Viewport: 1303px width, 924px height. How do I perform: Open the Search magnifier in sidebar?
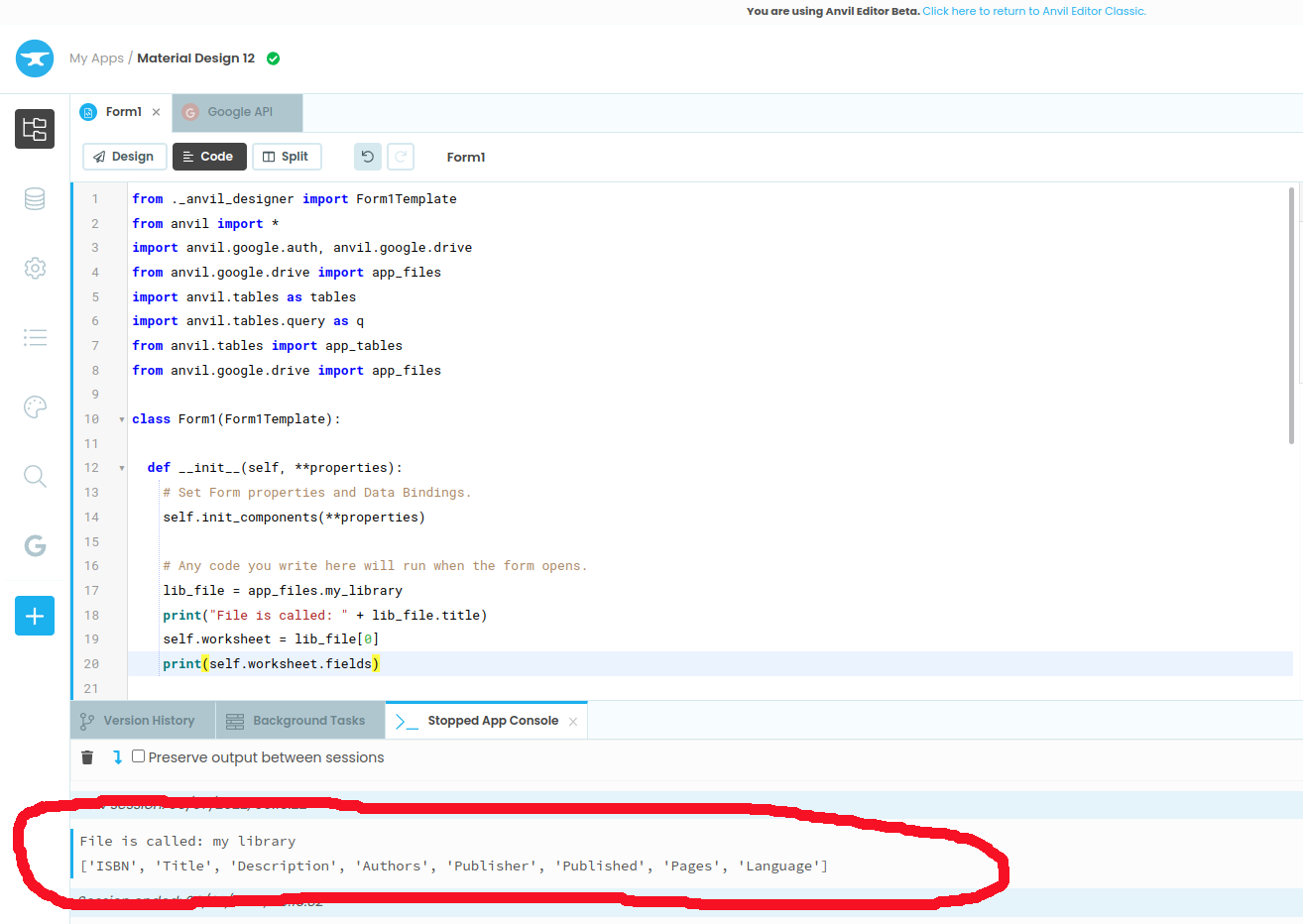pos(35,477)
